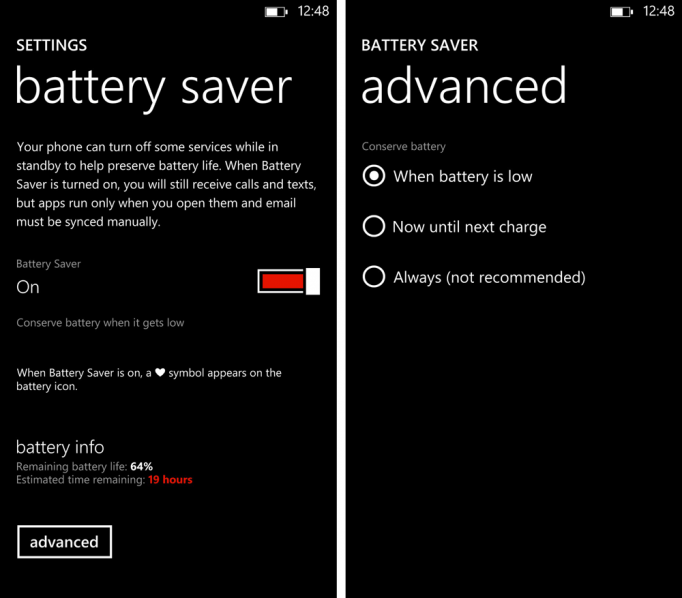Open the advanced settings button
This screenshot has width=682, height=598.
[x=64, y=541]
